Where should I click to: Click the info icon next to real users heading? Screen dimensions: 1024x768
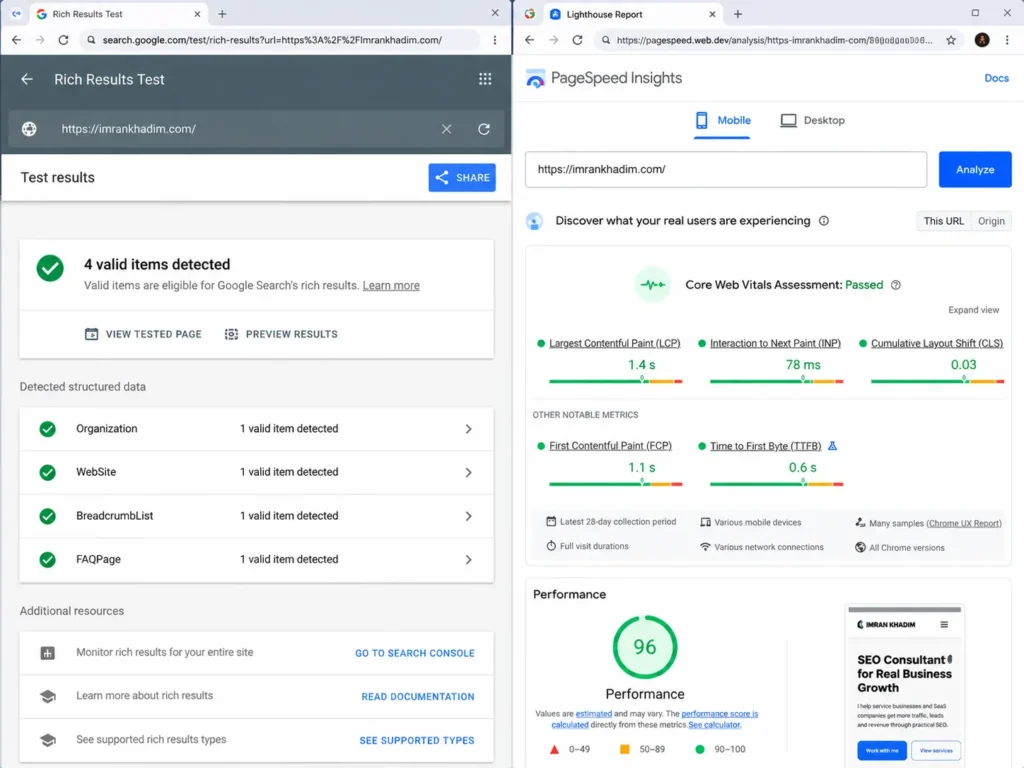tap(824, 221)
